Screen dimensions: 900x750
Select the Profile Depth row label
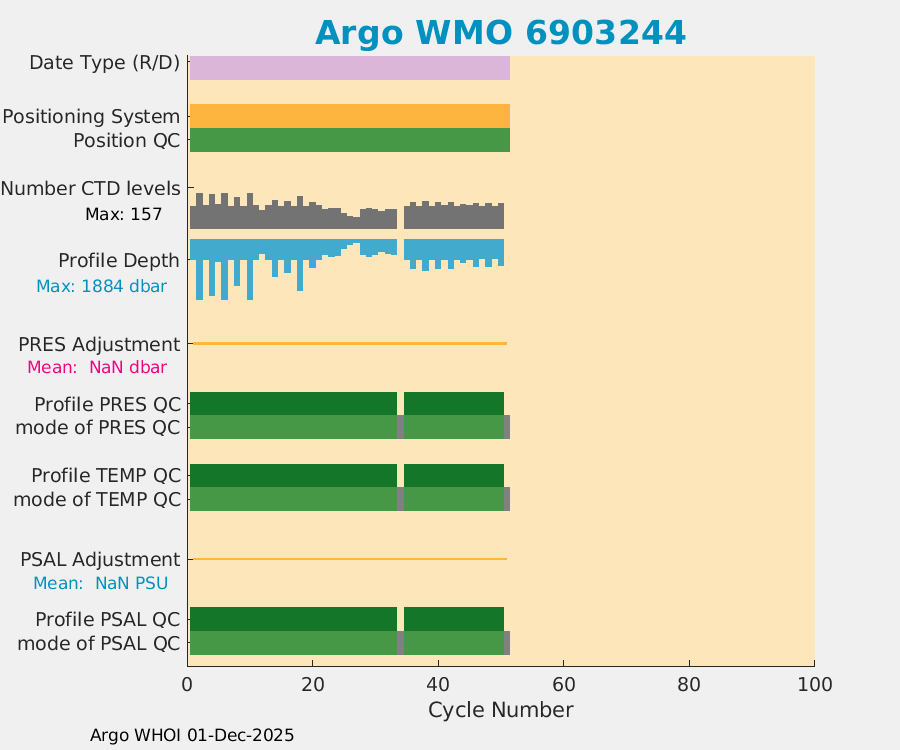[119, 260]
